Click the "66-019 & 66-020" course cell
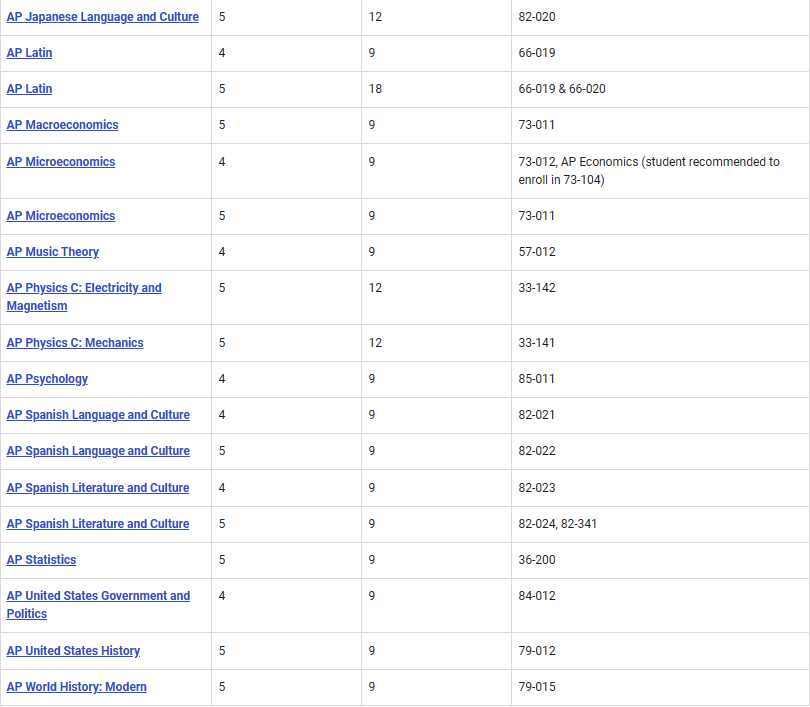Viewport: 810px width, 707px height. pyautogui.click(x=561, y=89)
